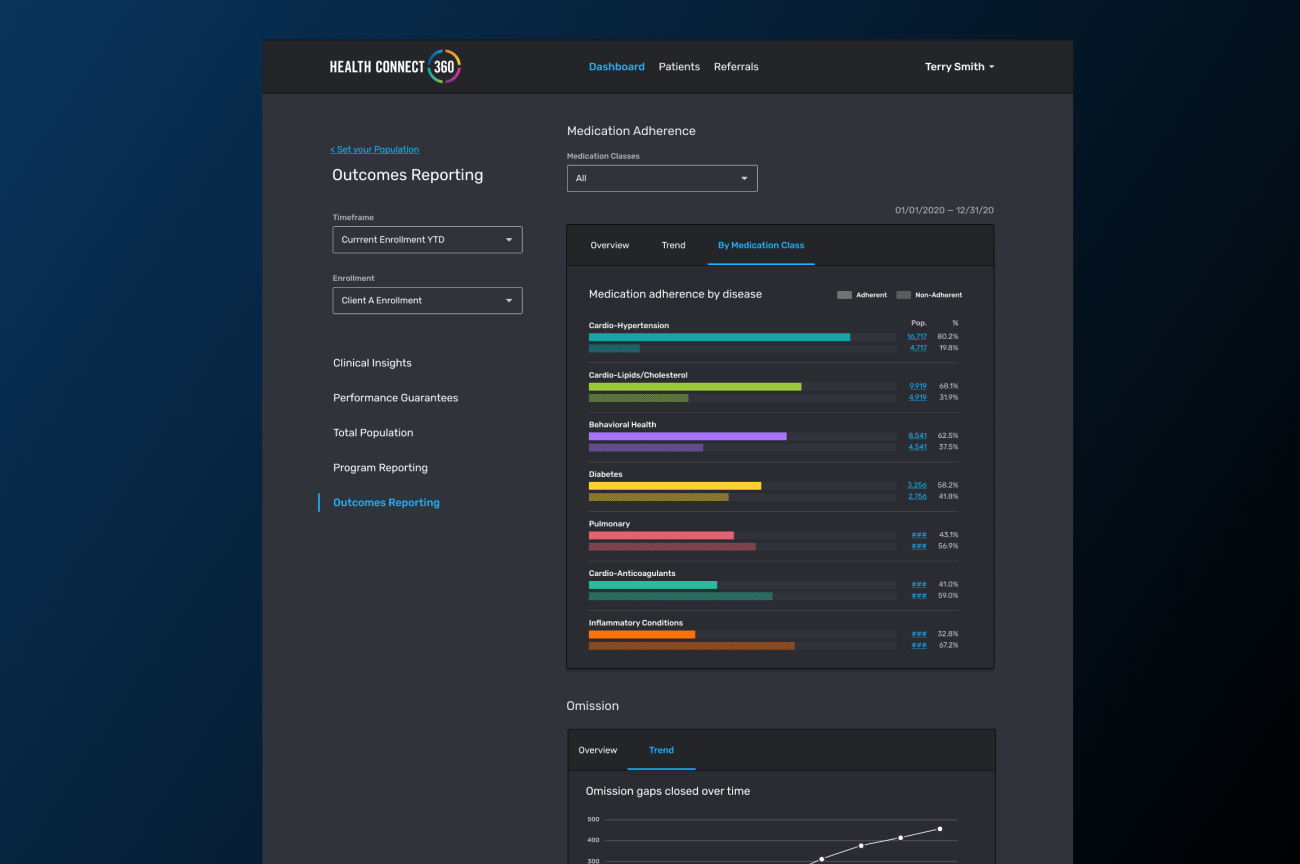Open the Timeframe dropdown
The height and width of the screenshot is (864, 1300).
pyautogui.click(x=427, y=240)
